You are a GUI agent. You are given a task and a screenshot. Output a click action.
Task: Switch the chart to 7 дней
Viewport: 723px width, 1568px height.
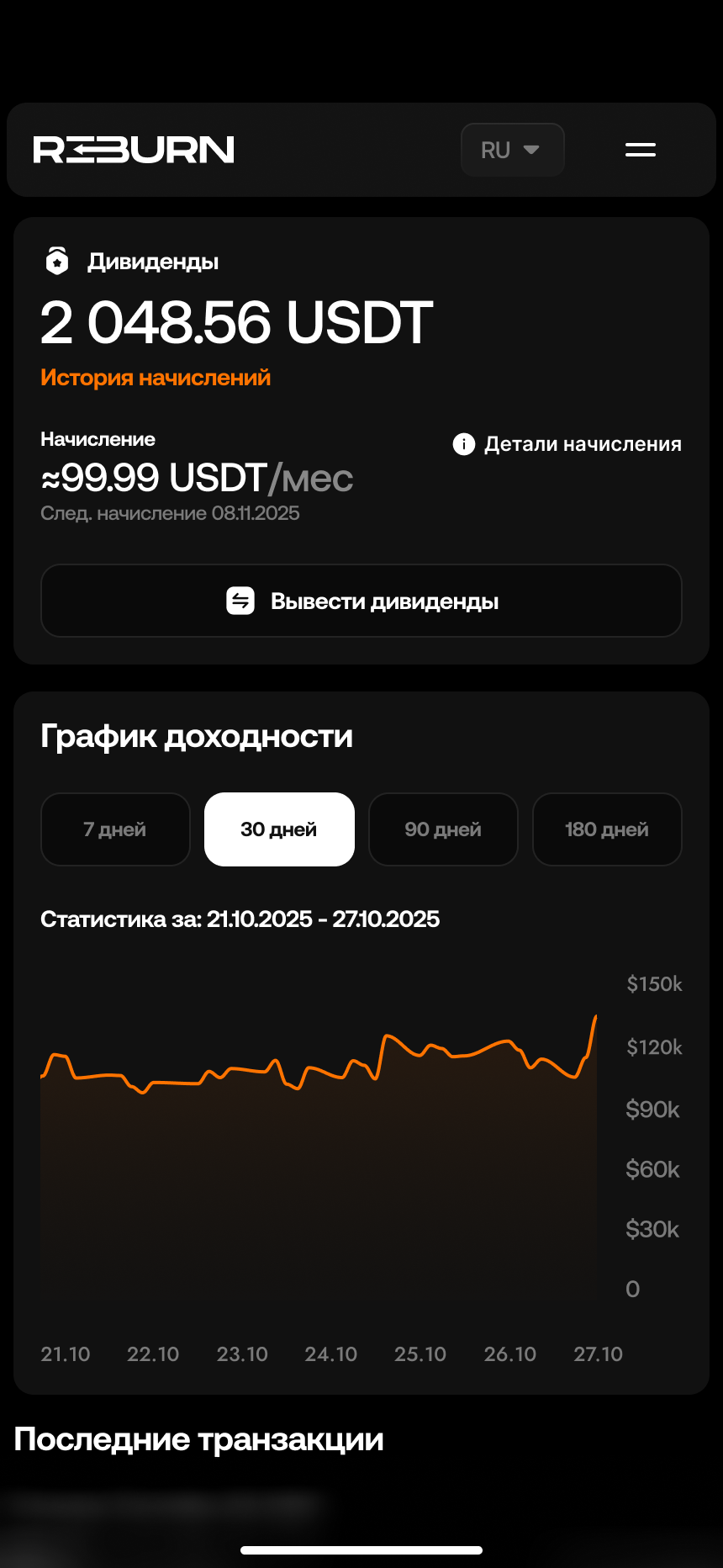pyautogui.click(x=115, y=829)
